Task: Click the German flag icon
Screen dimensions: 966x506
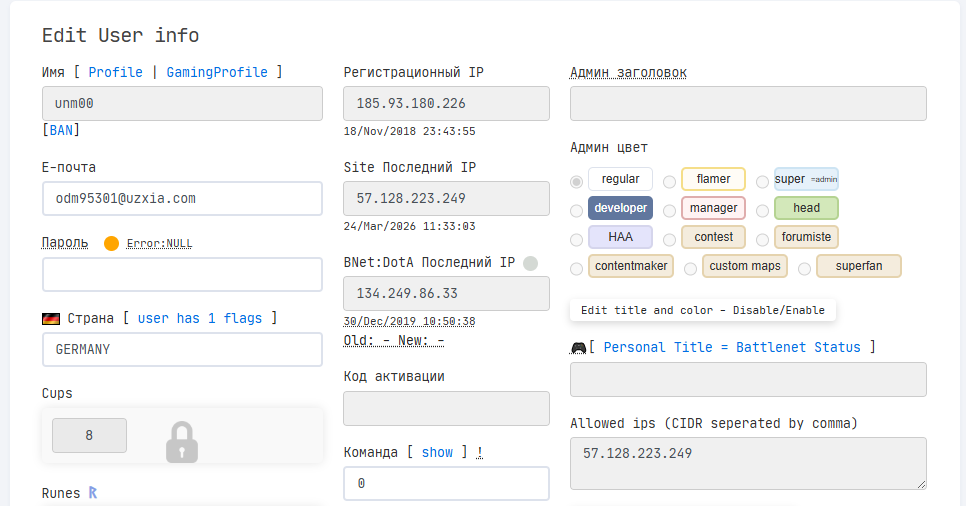Action: [x=51, y=319]
